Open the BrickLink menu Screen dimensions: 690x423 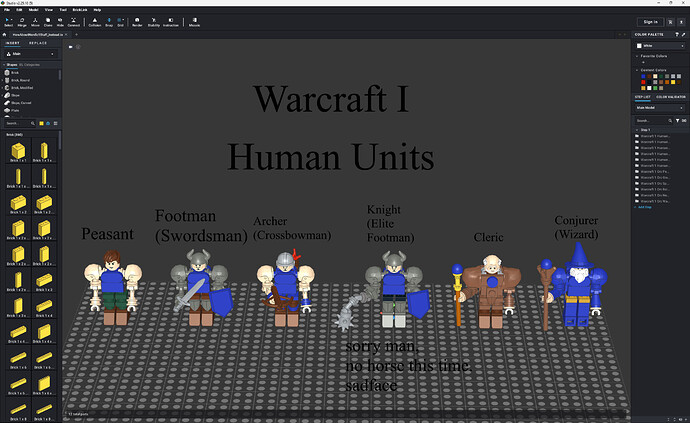click(x=80, y=10)
